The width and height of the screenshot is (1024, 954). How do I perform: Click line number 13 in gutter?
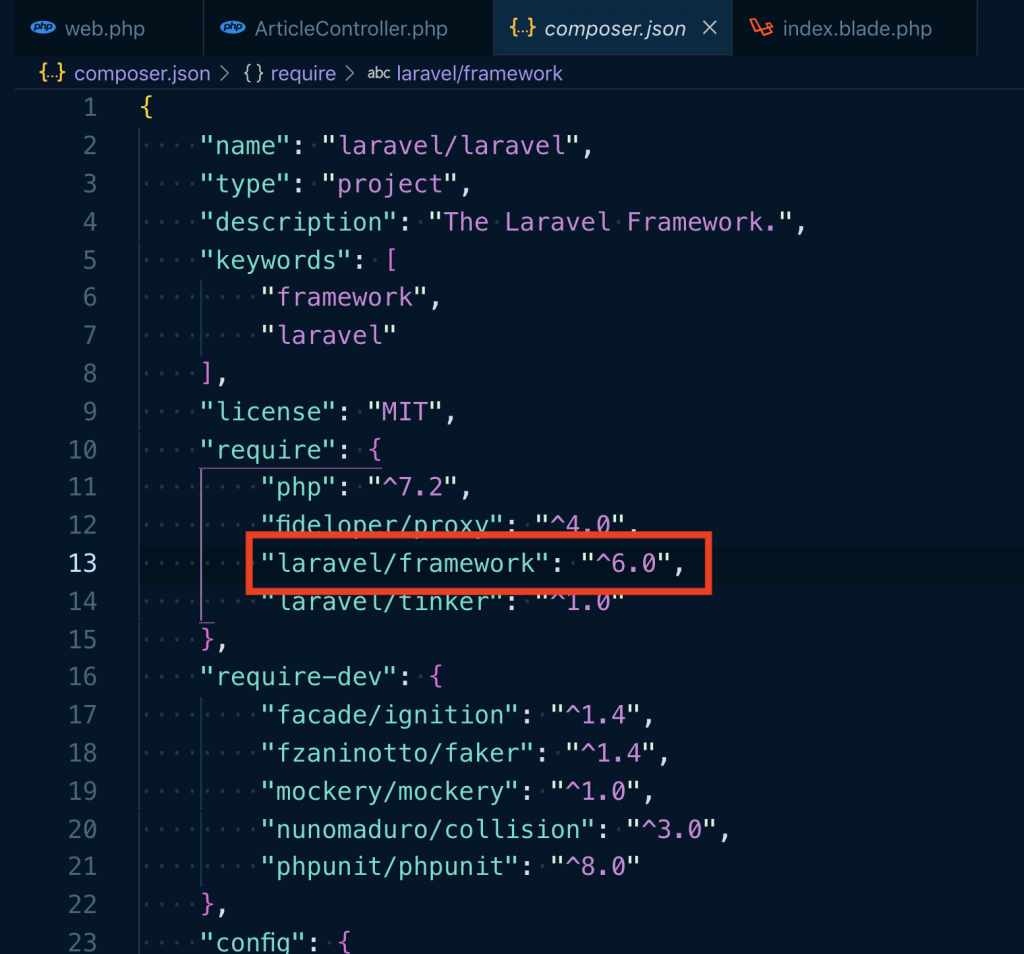[83, 563]
